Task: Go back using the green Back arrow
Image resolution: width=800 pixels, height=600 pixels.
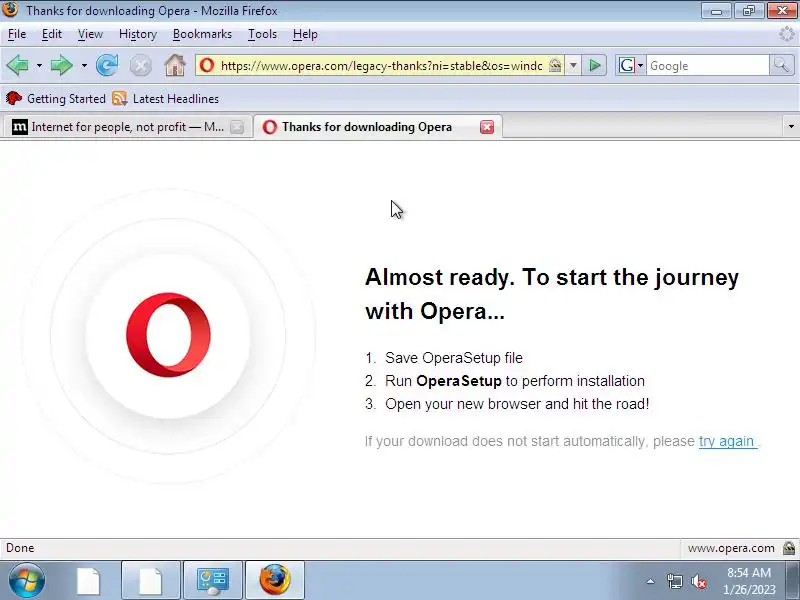Action: tap(17, 65)
